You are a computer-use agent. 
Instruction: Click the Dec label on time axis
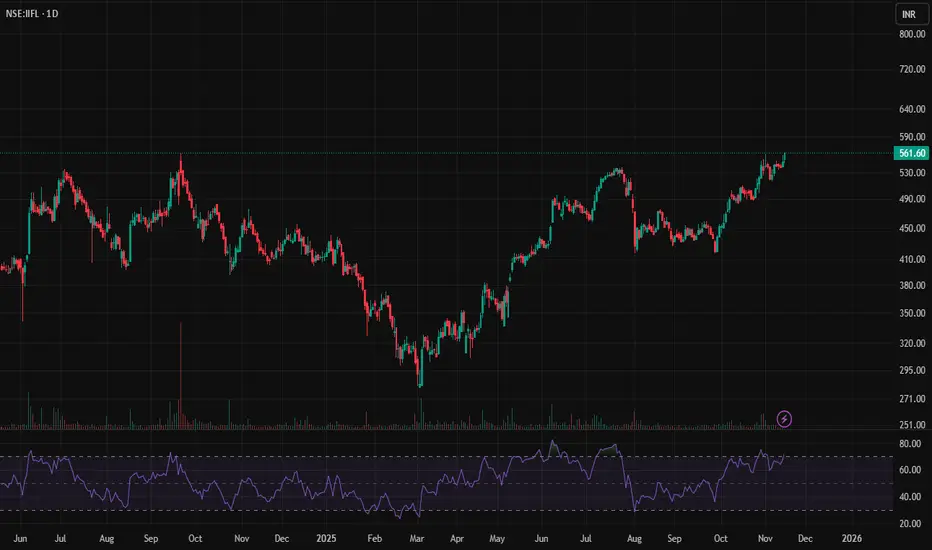[x=804, y=539]
